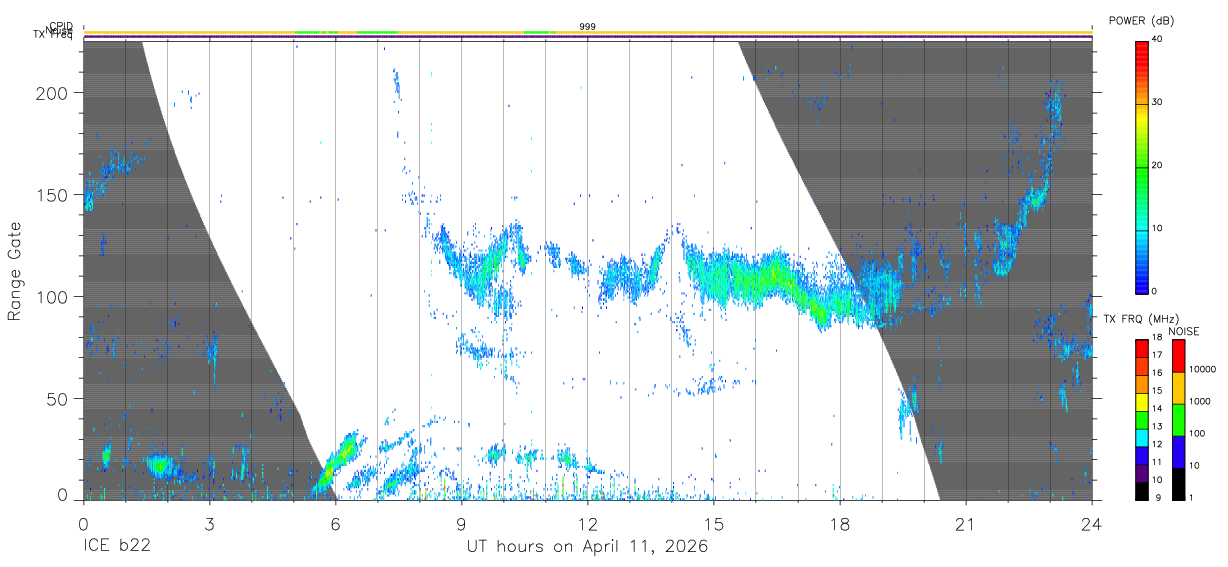Select the 40 label on POWER scale

(1158, 40)
